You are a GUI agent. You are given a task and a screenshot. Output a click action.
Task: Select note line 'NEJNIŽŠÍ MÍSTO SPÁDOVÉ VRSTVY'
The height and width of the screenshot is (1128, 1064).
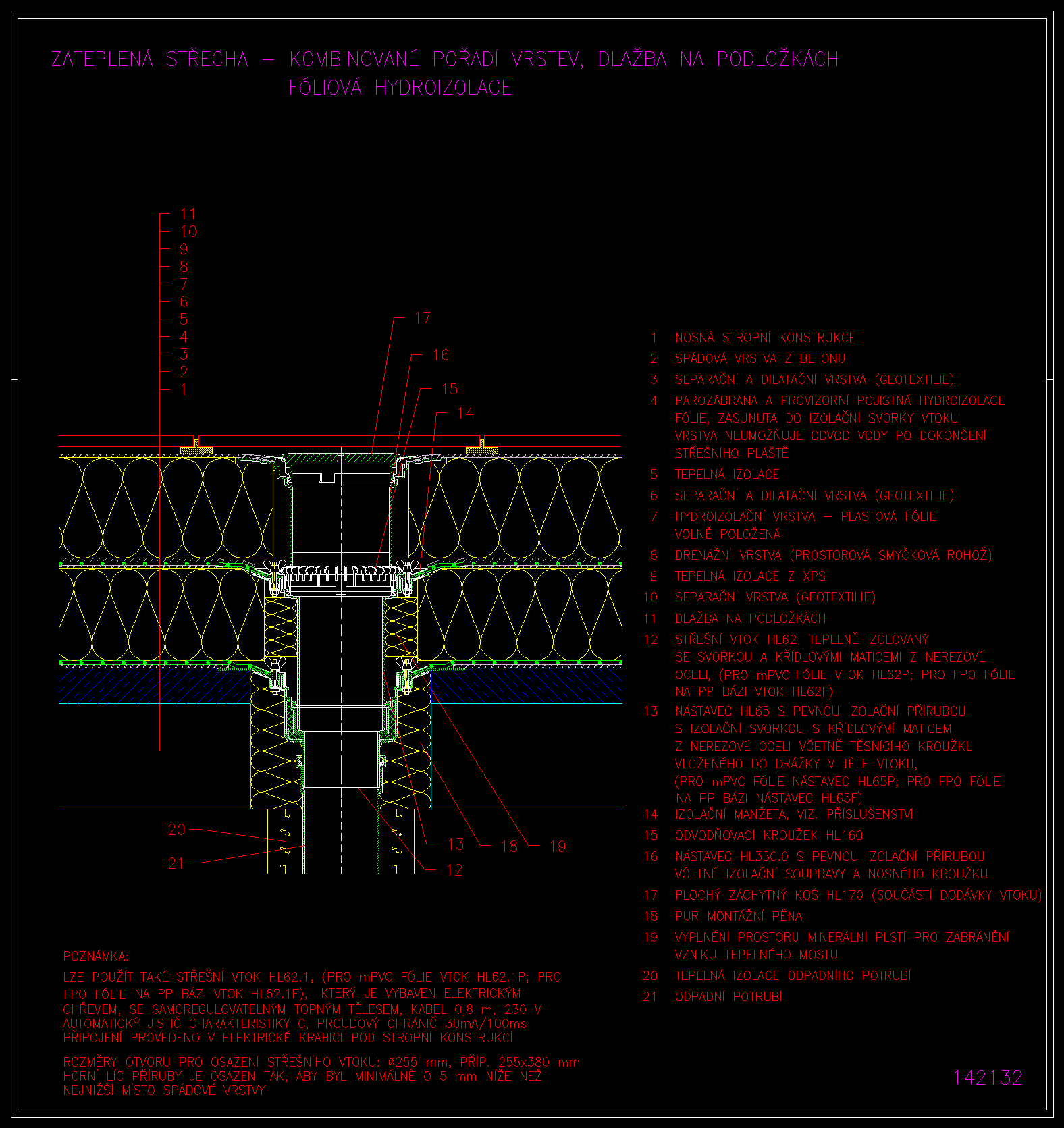[x=164, y=1091]
